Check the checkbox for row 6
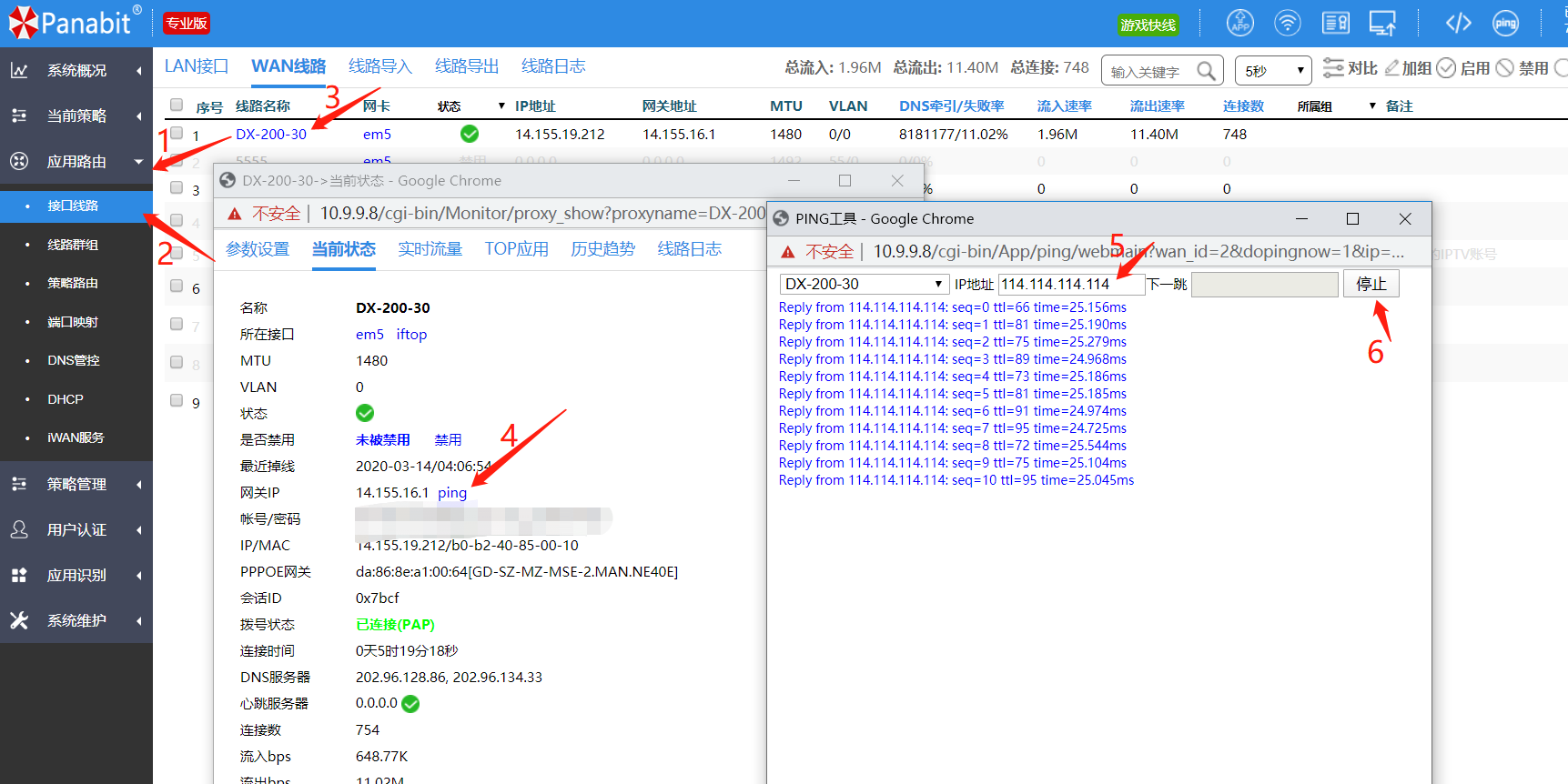The width and height of the screenshot is (1568, 784). 177,286
